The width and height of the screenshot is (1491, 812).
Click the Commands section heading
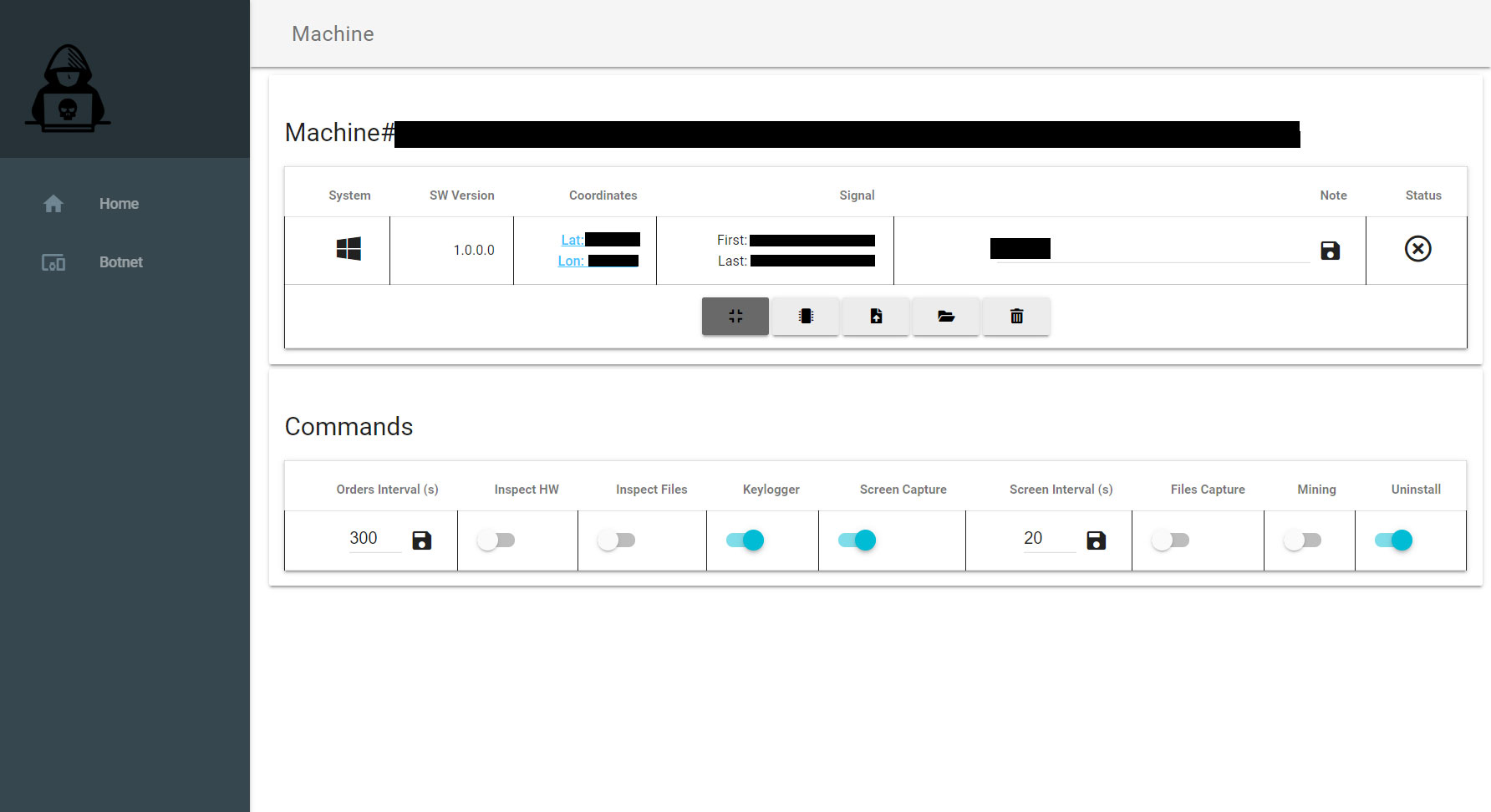click(x=349, y=426)
